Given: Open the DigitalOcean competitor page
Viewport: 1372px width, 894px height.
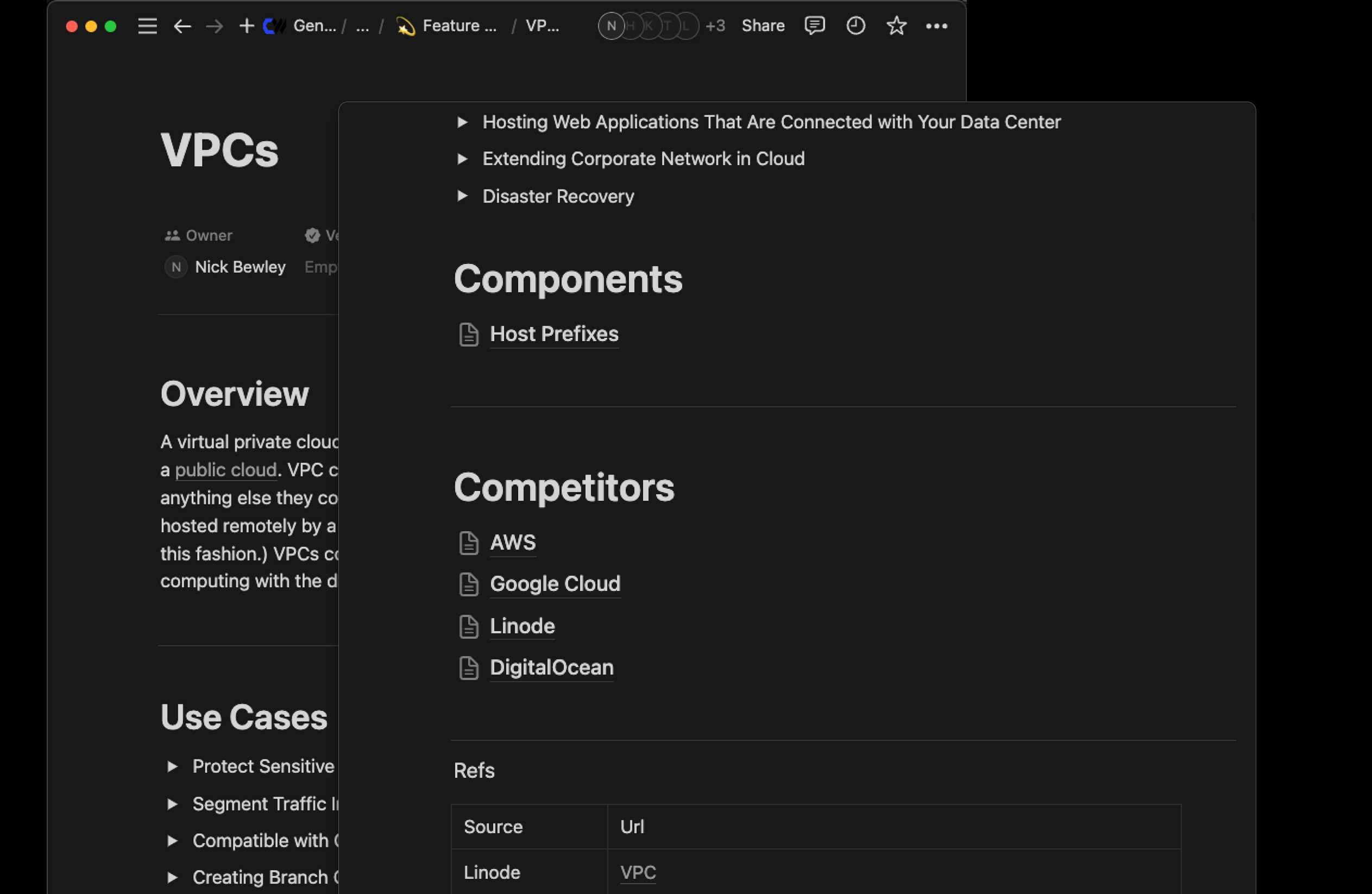Looking at the screenshot, I should click(552, 668).
